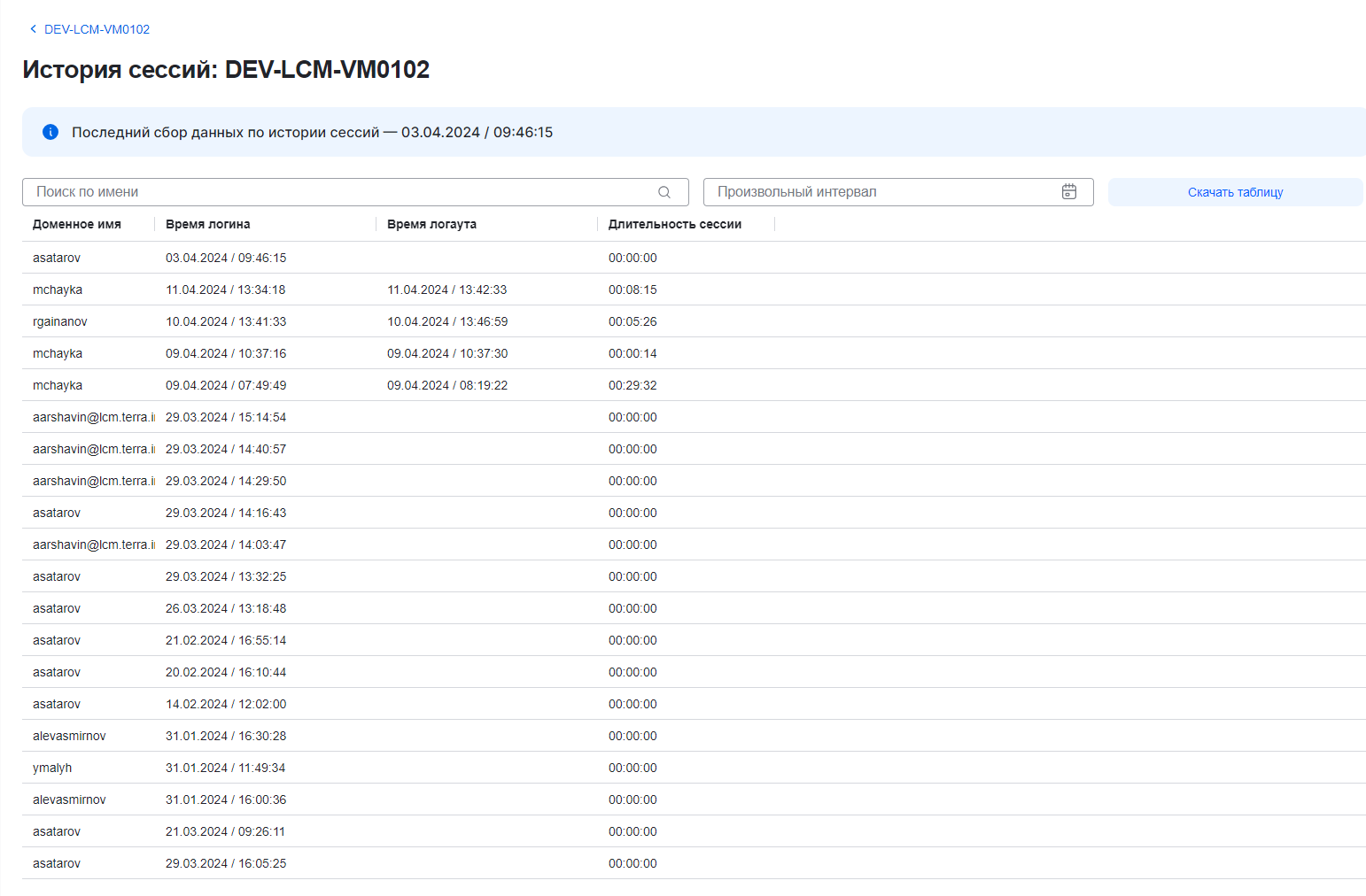Viewport: 1366px width, 896px height.
Task: Open the calendar icon date picker
Action: (x=1069, y=192)
